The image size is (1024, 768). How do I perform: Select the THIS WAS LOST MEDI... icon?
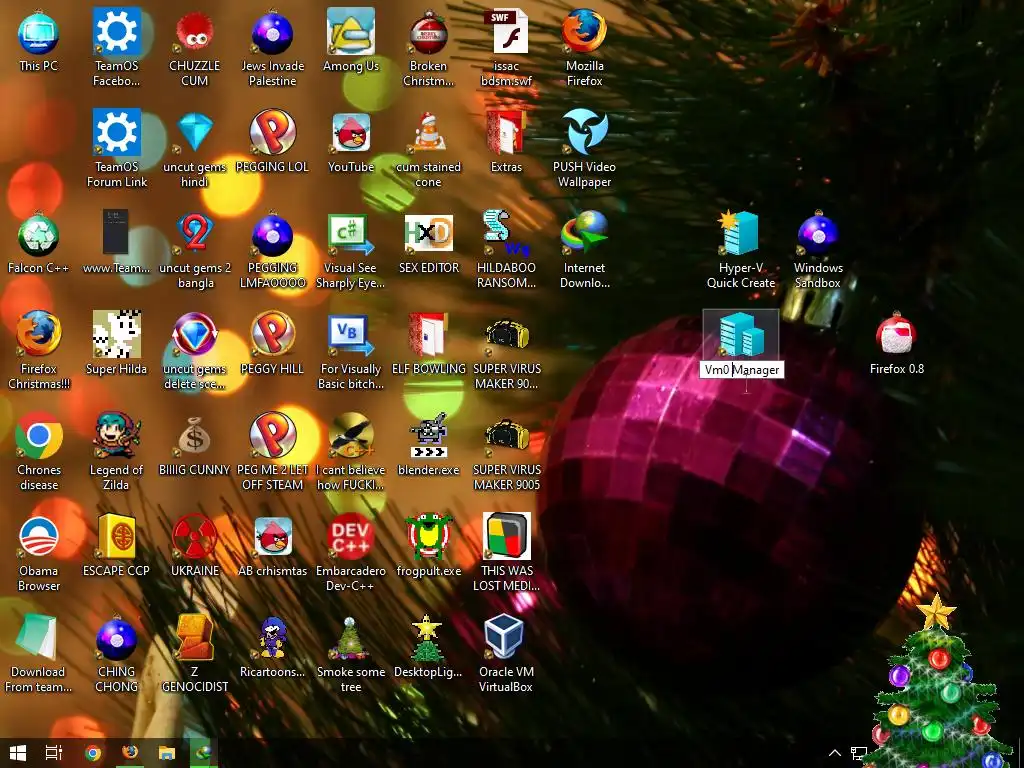(506, 537)
